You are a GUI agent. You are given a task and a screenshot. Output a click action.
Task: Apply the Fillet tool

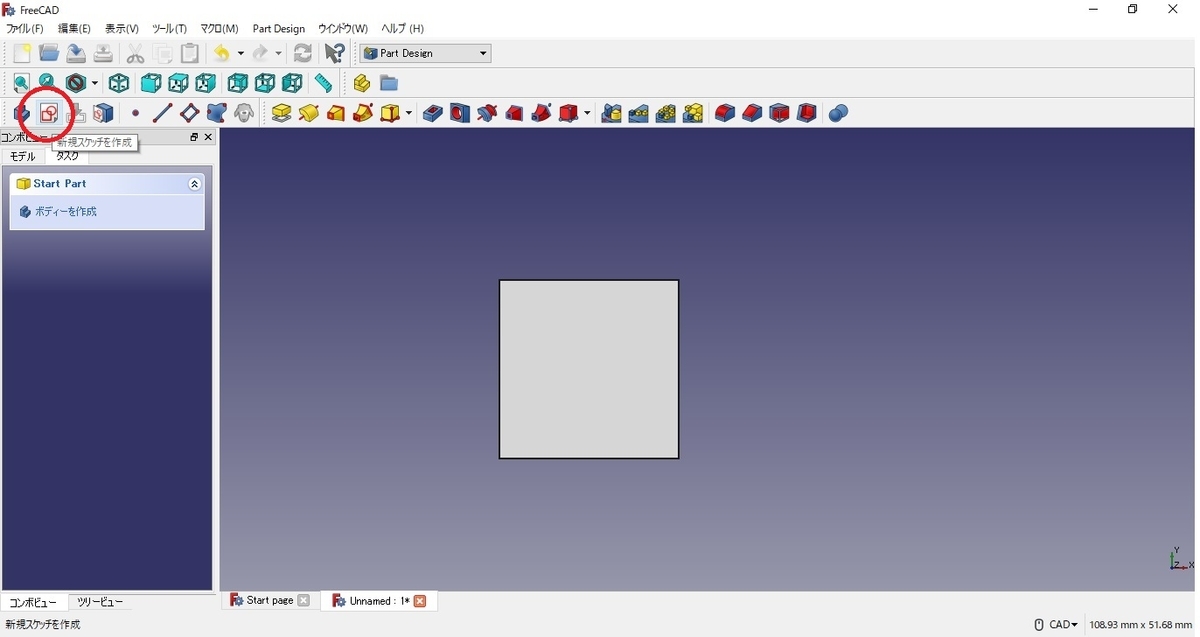point(725,113)
